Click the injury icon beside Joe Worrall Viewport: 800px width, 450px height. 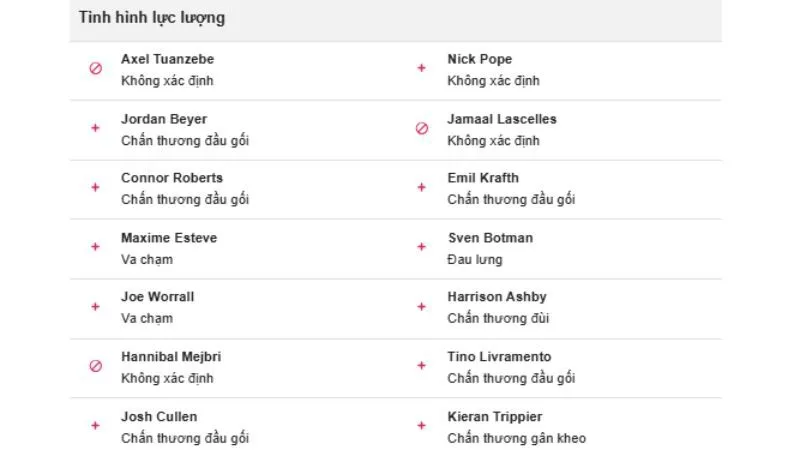(96, 306)
